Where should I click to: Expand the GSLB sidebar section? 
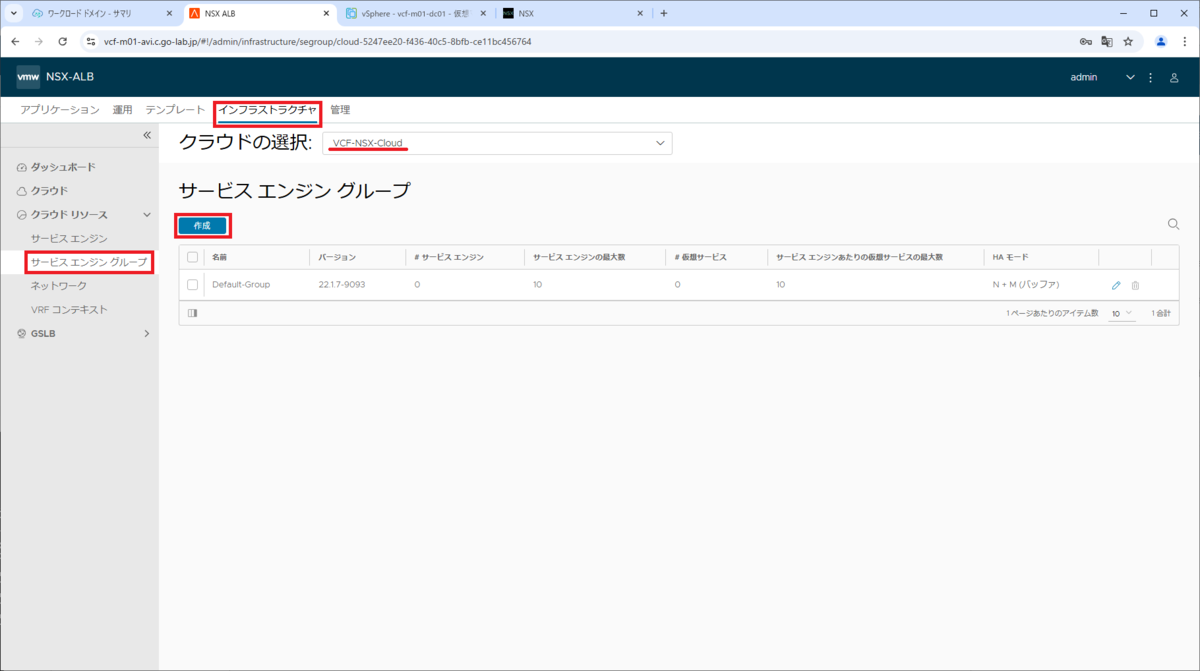coord(147,334)
